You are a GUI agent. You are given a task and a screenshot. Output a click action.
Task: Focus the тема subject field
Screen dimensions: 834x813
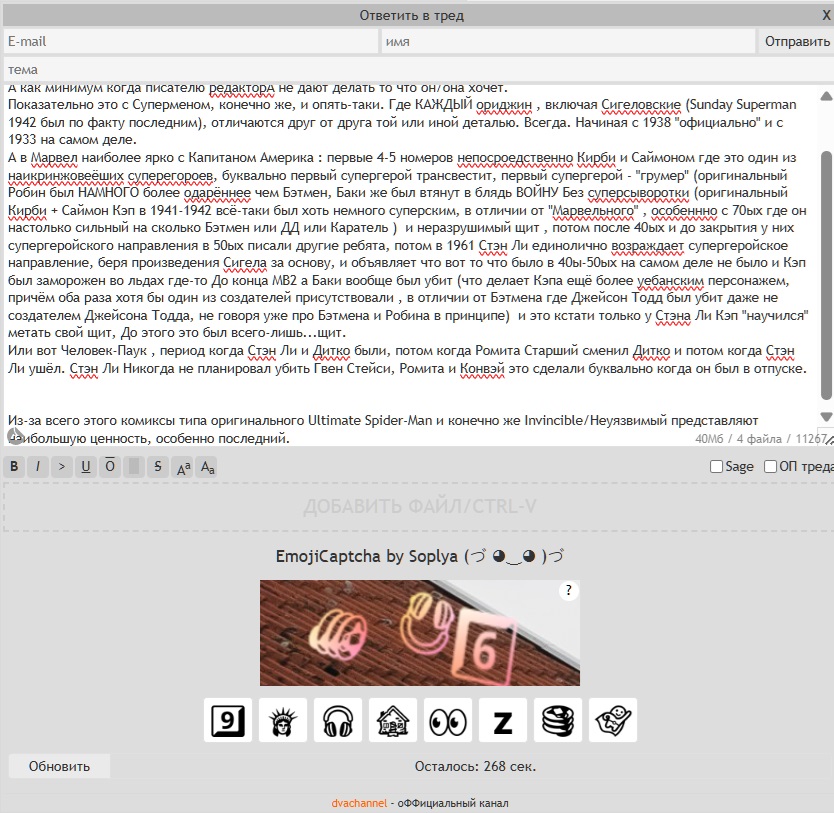tap(419, 70)
